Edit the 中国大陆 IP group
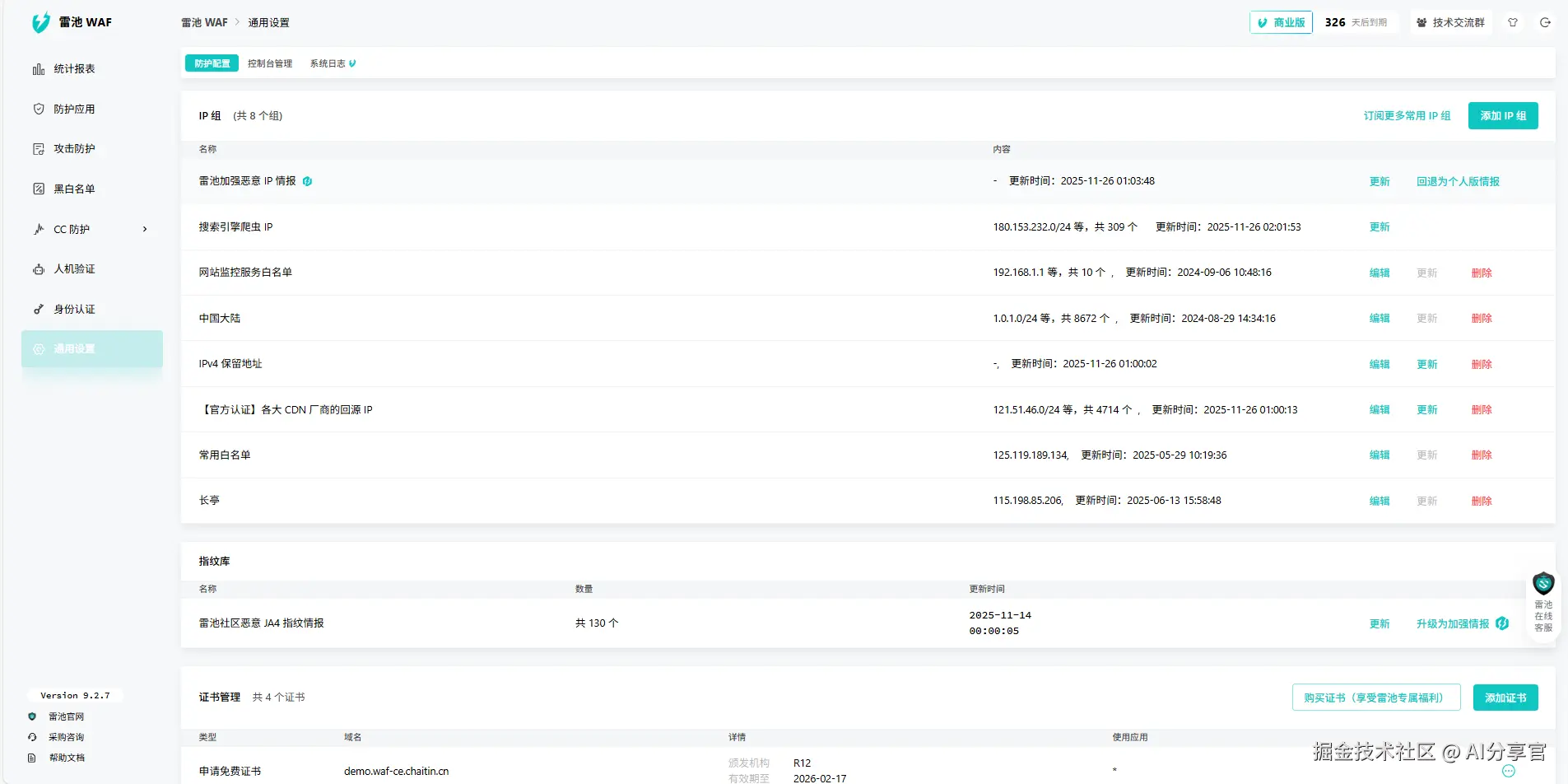 pyautogui.click(x=1380, y=318)
